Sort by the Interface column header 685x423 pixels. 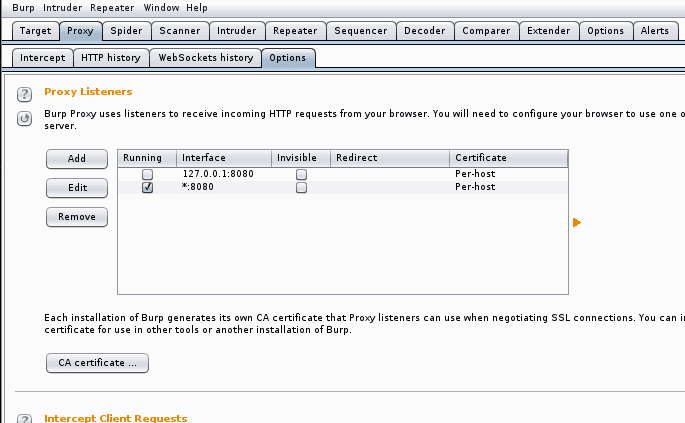[x=224, y=158]
